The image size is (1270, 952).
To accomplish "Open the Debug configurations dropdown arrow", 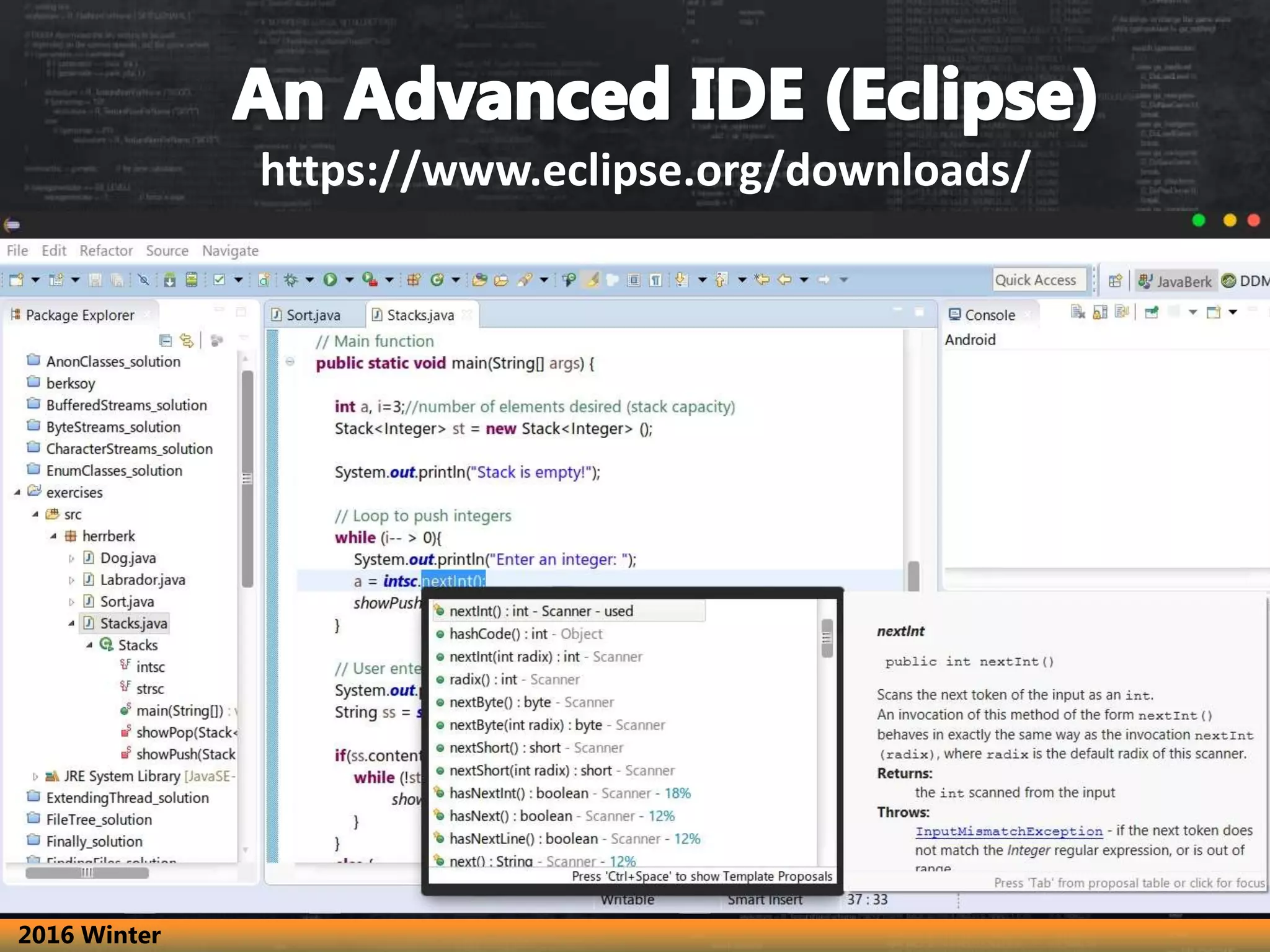I will click(309, 280).
